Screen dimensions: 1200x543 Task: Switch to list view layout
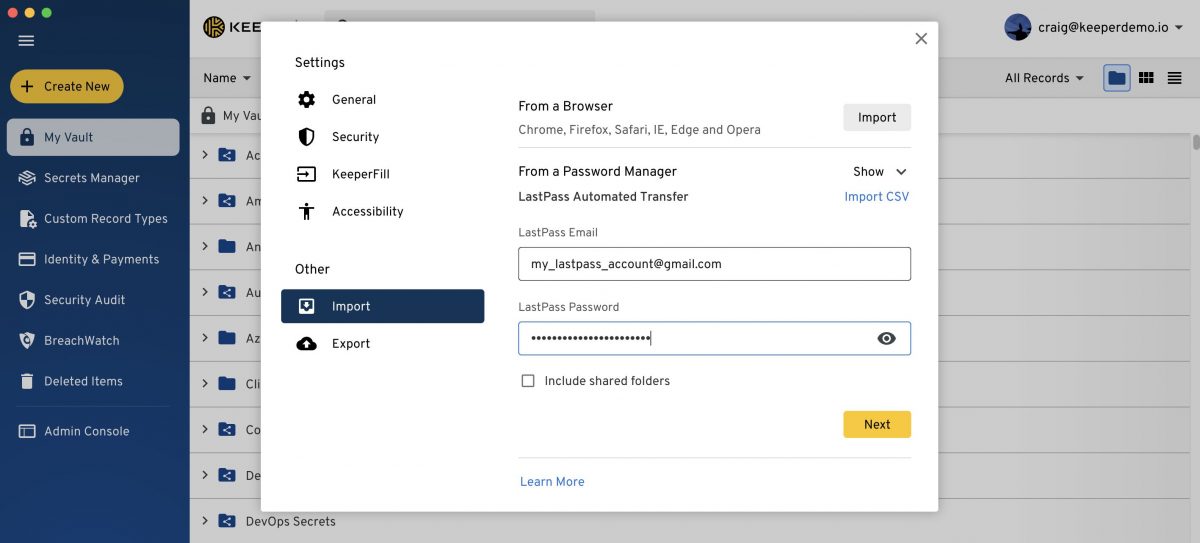[x=1174, y=78]
